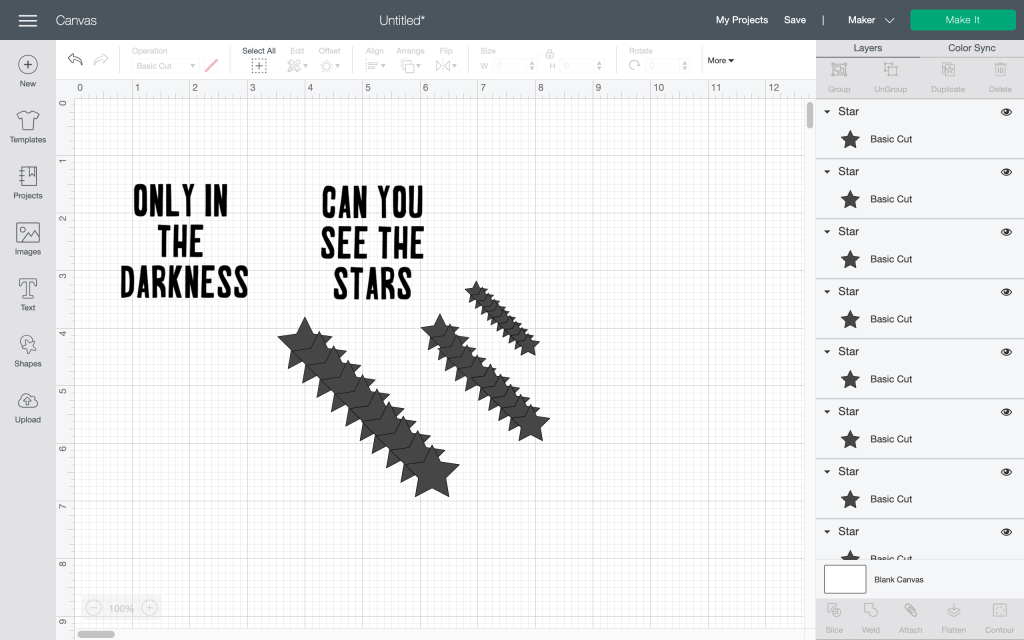Click the Upload cloud icon
This screenshot has height=640, width=1024.
coord(28,406)
